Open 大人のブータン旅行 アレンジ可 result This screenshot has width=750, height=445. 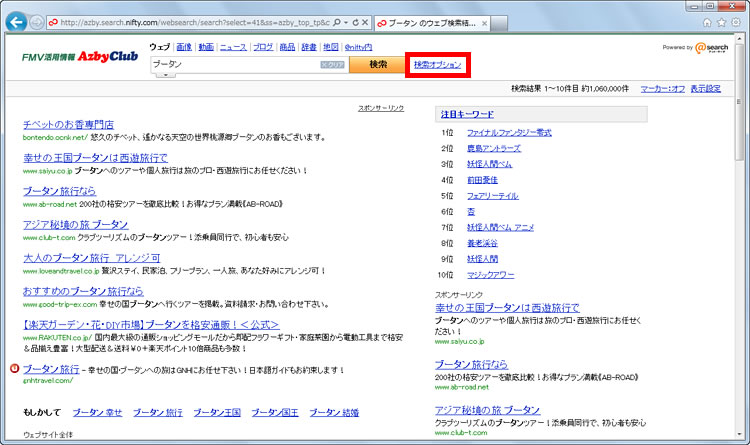click(91, 258)
